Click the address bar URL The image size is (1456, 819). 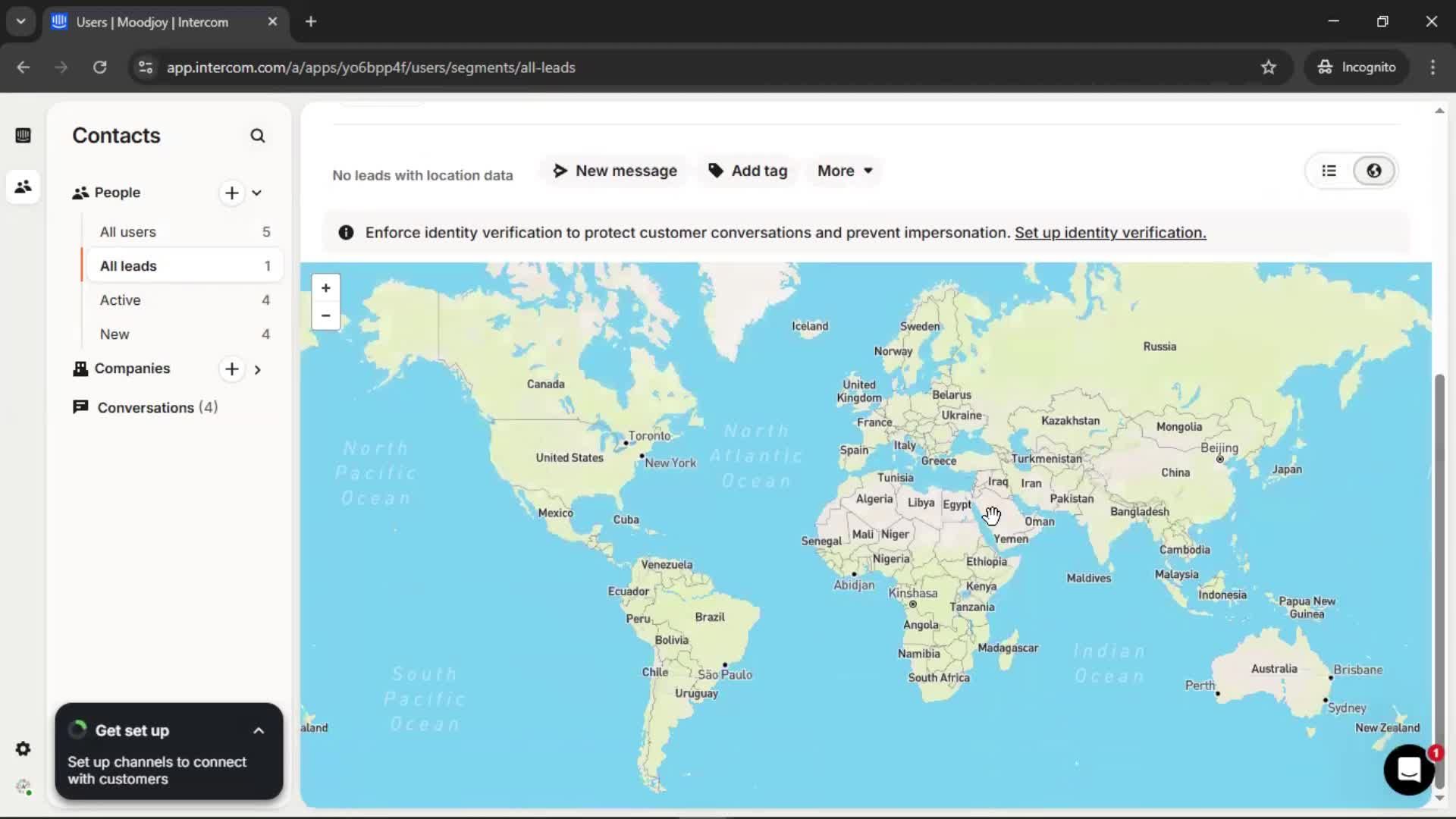click(371, 67)
